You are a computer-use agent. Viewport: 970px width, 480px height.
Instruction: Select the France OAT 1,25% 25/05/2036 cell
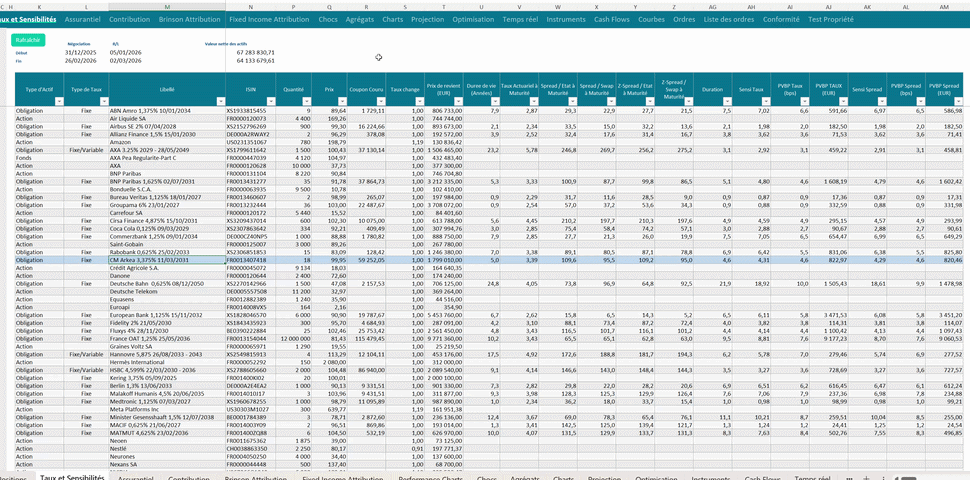coord(167,338)
